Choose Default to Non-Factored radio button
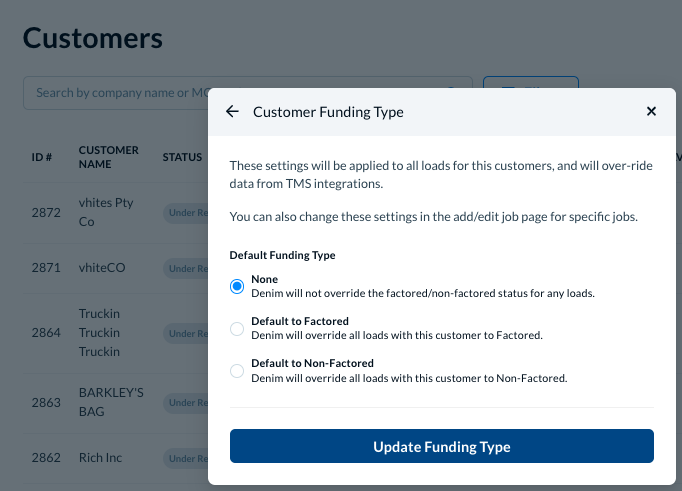Viewport: 682px width, 491px height. click(237, 370)
